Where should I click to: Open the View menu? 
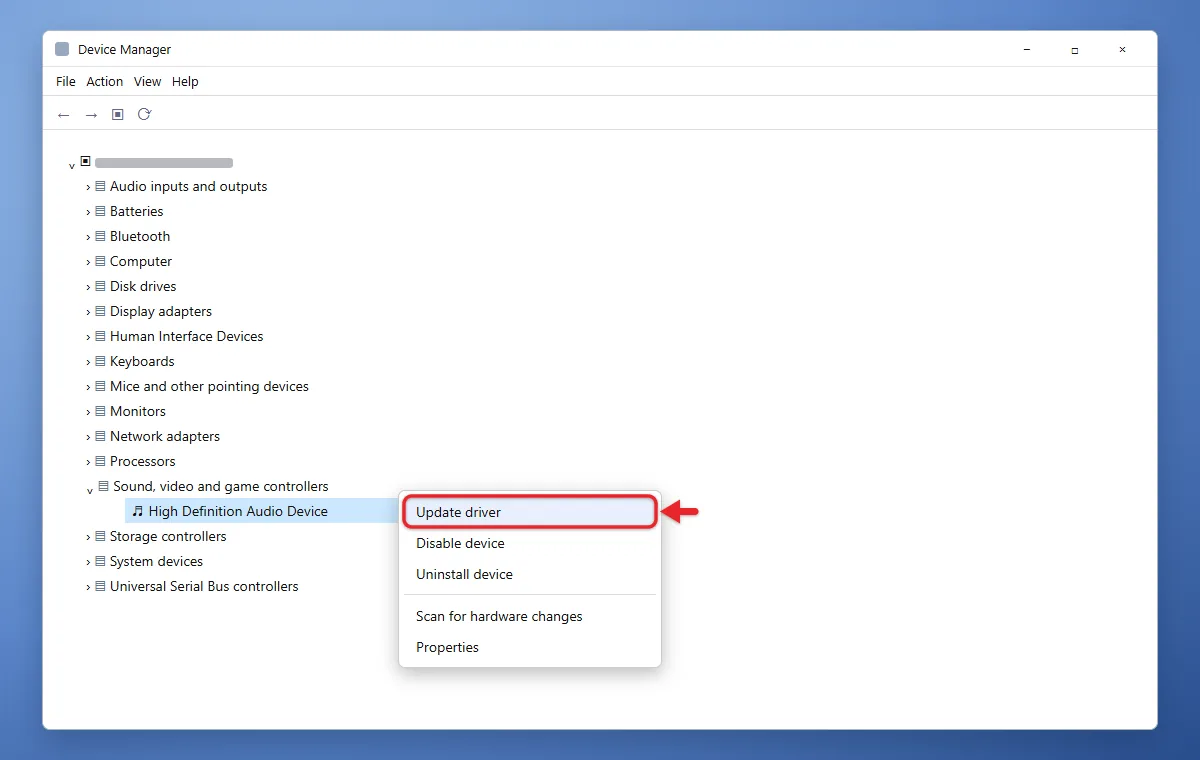148,82
